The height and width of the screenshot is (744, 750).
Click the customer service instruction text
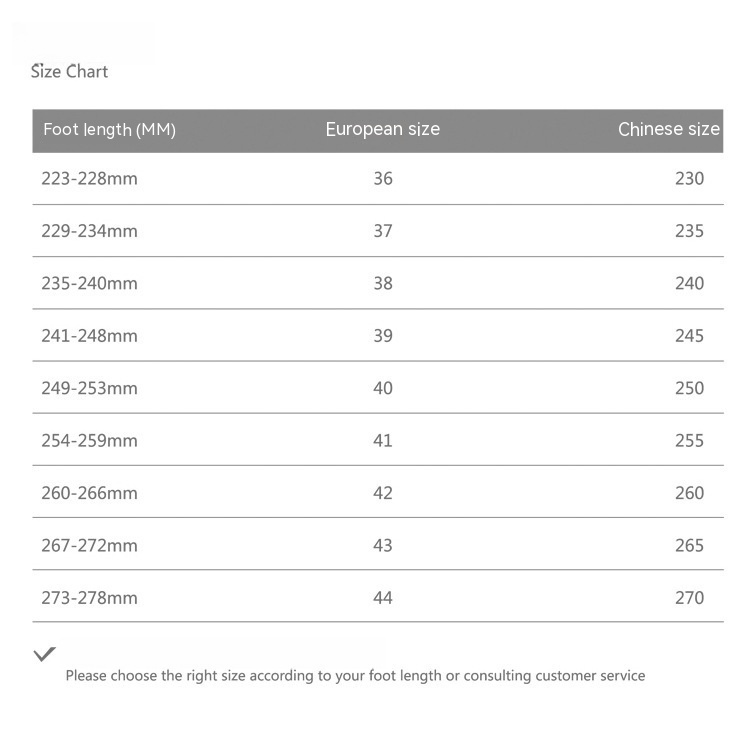355,676
